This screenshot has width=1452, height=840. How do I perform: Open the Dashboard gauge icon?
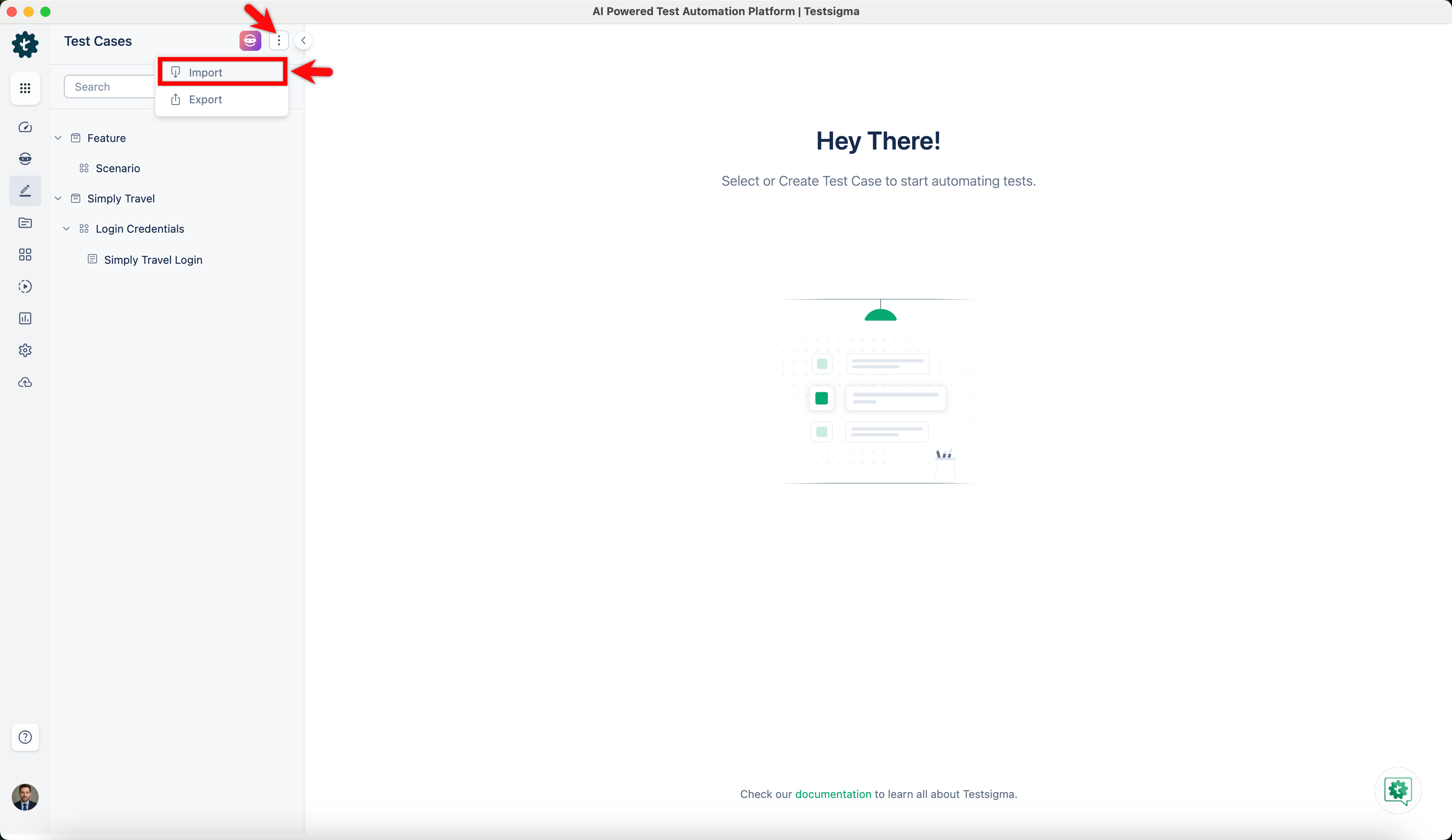25,127
